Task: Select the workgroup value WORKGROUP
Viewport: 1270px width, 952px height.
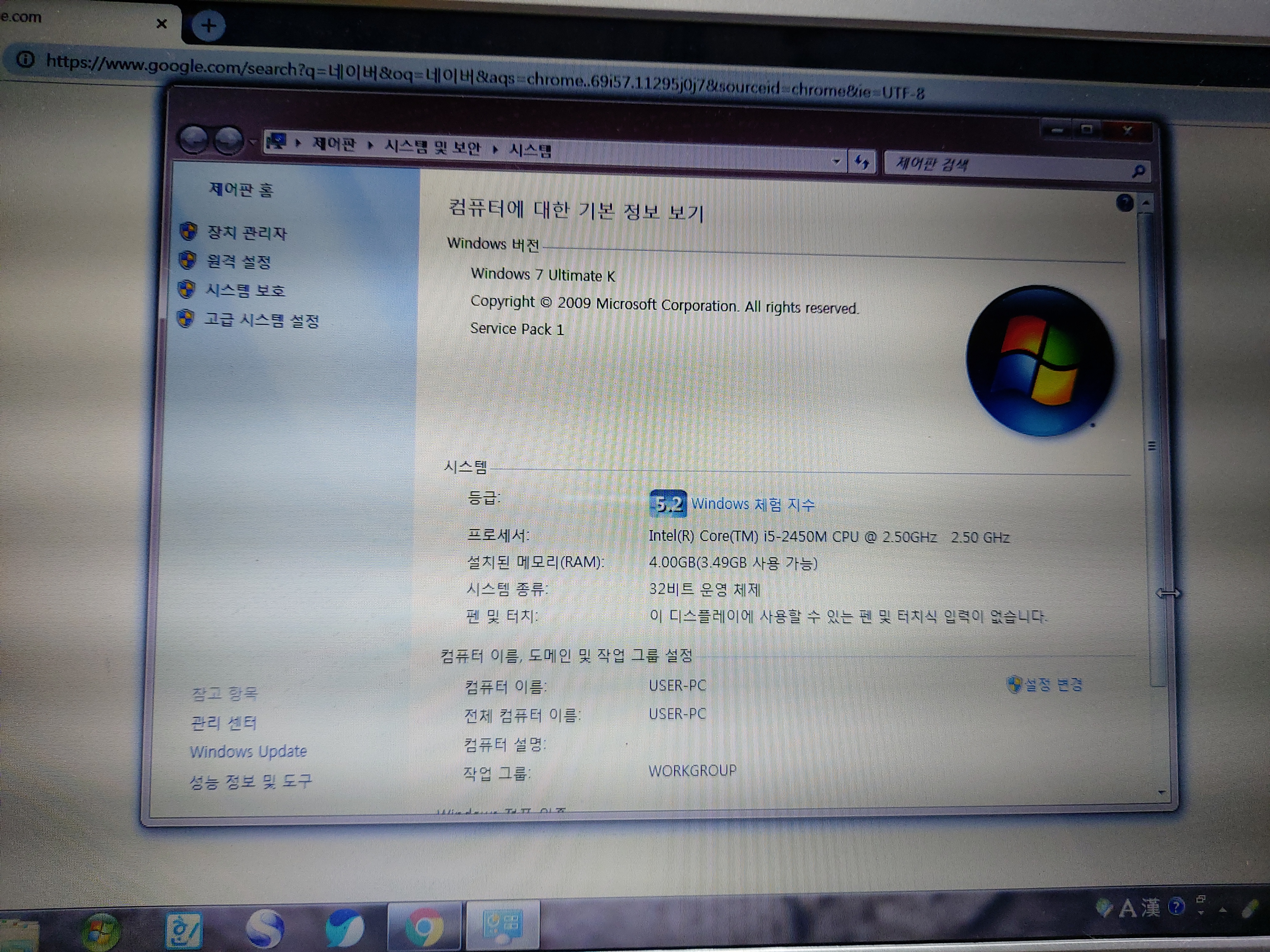Action: point(692,771)
